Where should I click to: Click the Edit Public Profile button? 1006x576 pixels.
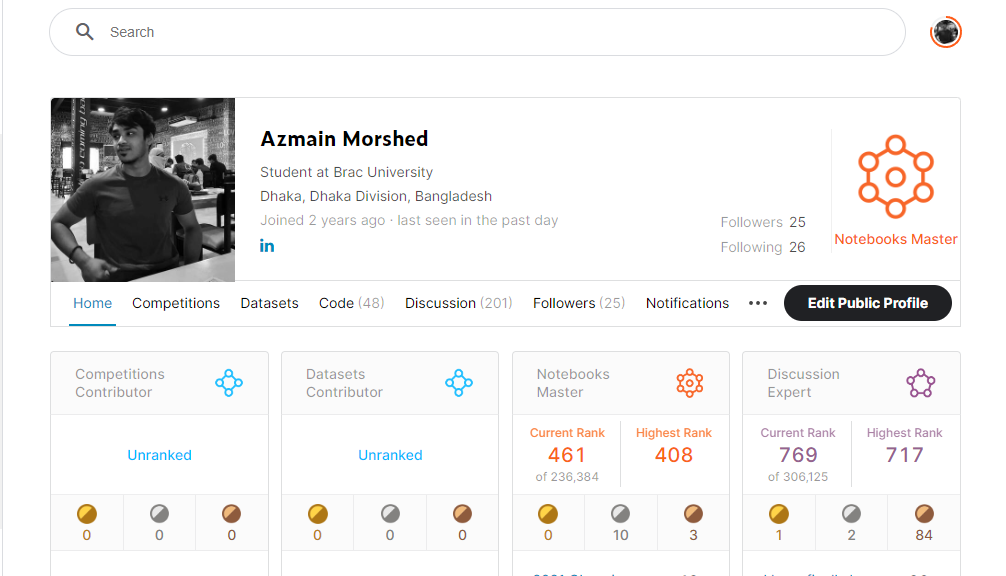pyautogui.click(x=867, y=303)
